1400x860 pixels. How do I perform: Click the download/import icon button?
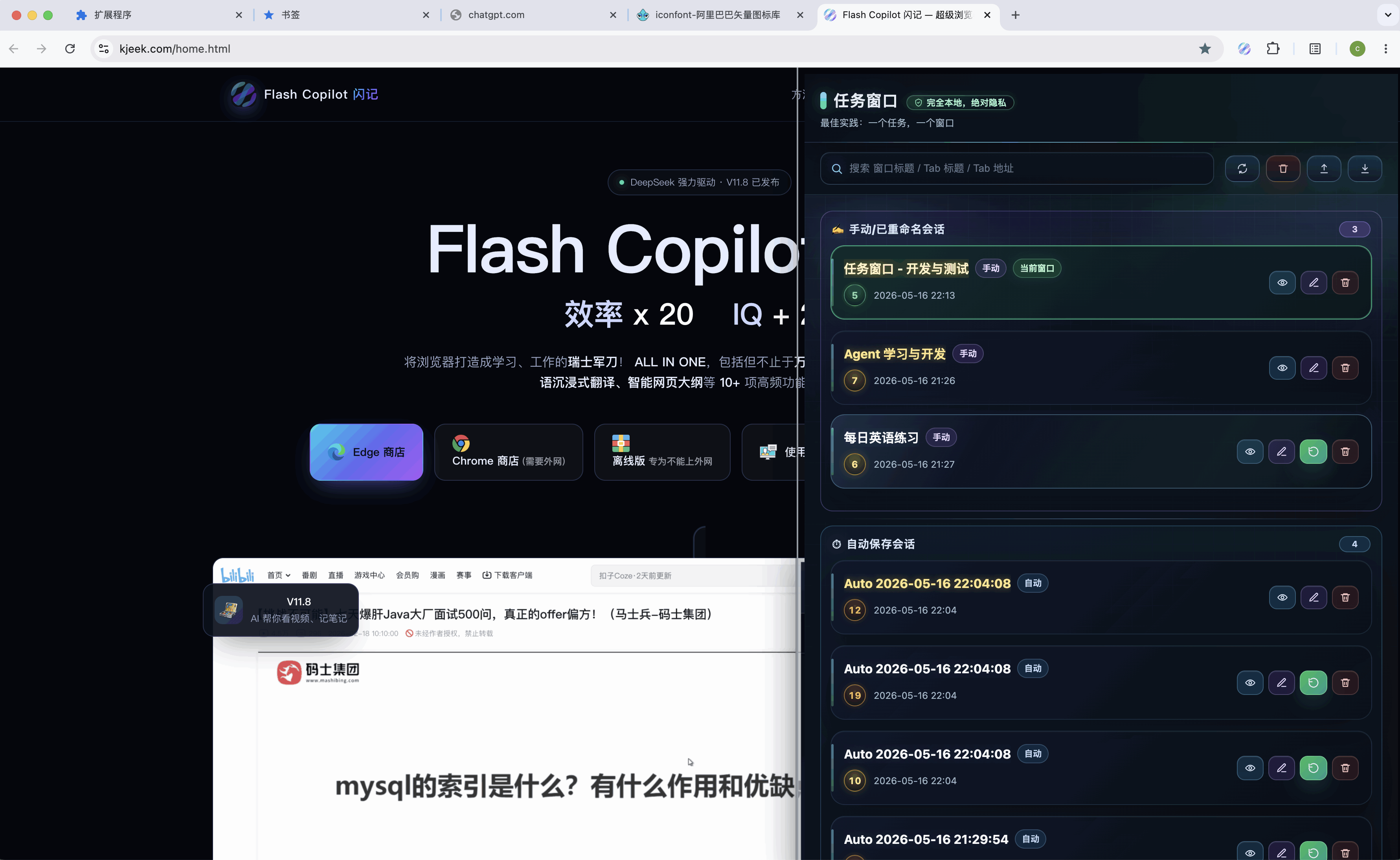pos(1365,168)
